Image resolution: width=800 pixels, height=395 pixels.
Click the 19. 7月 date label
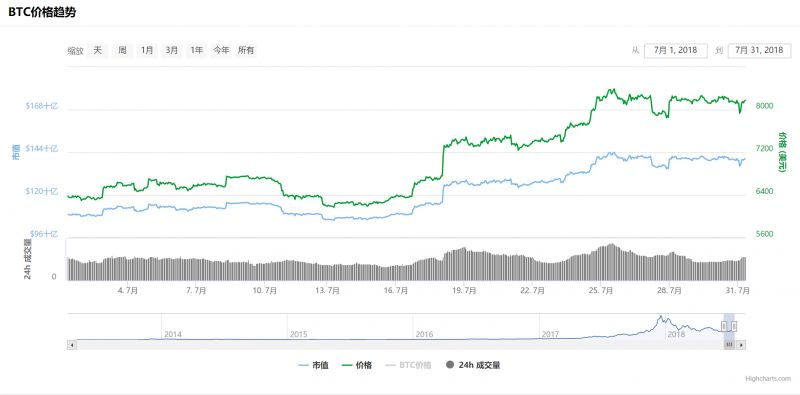click(464, 290)
